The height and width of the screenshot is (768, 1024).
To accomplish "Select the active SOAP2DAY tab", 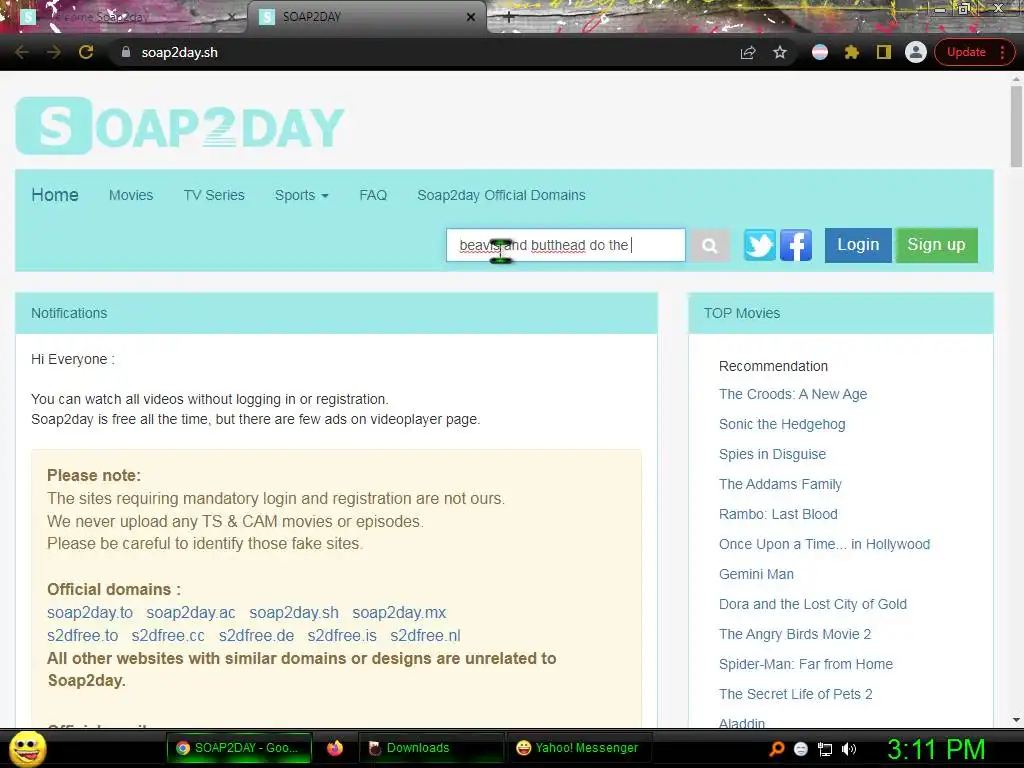I will (366, 17).
